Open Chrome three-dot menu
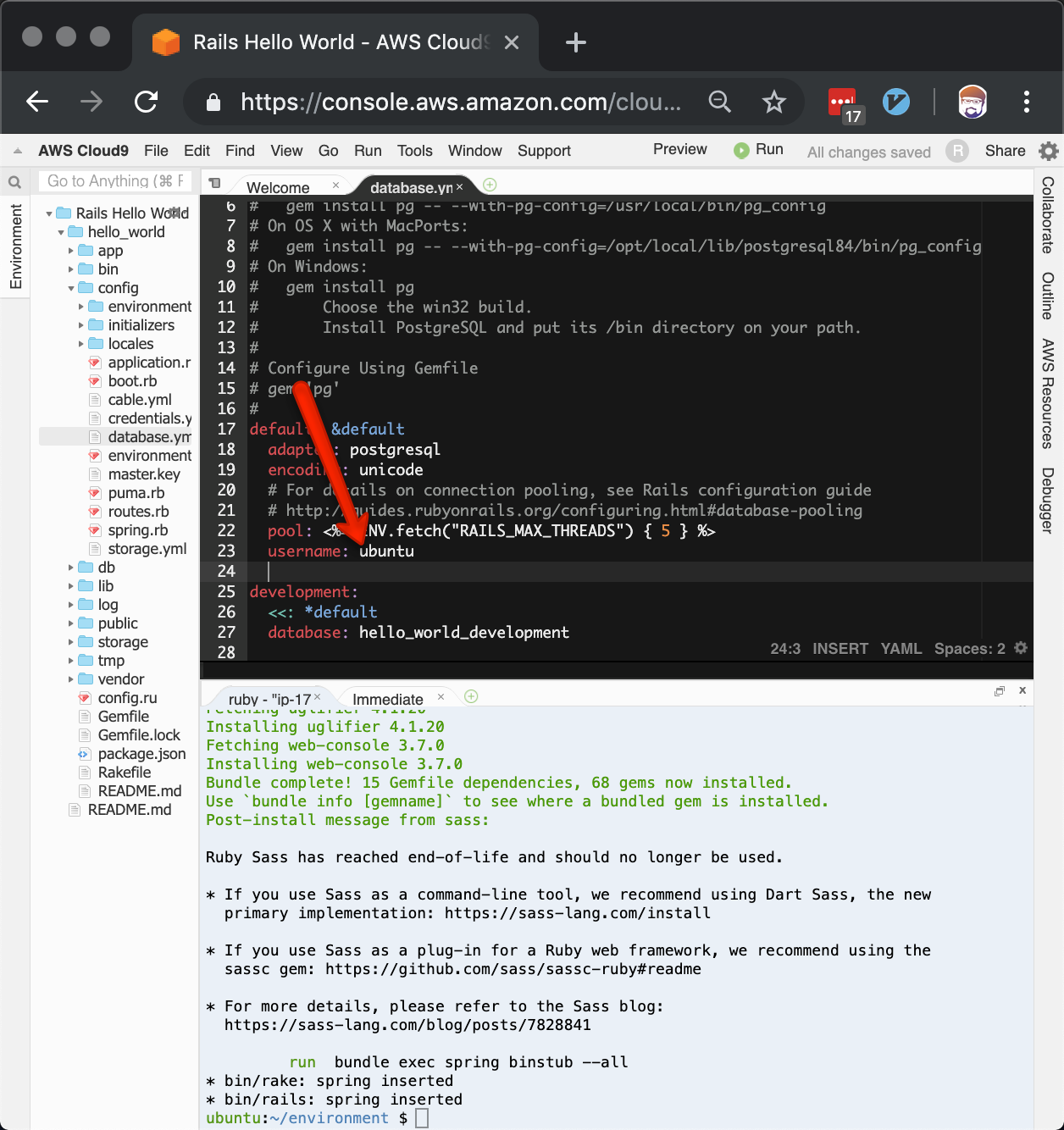The image size is (1064, 1130). point(1027,102)
